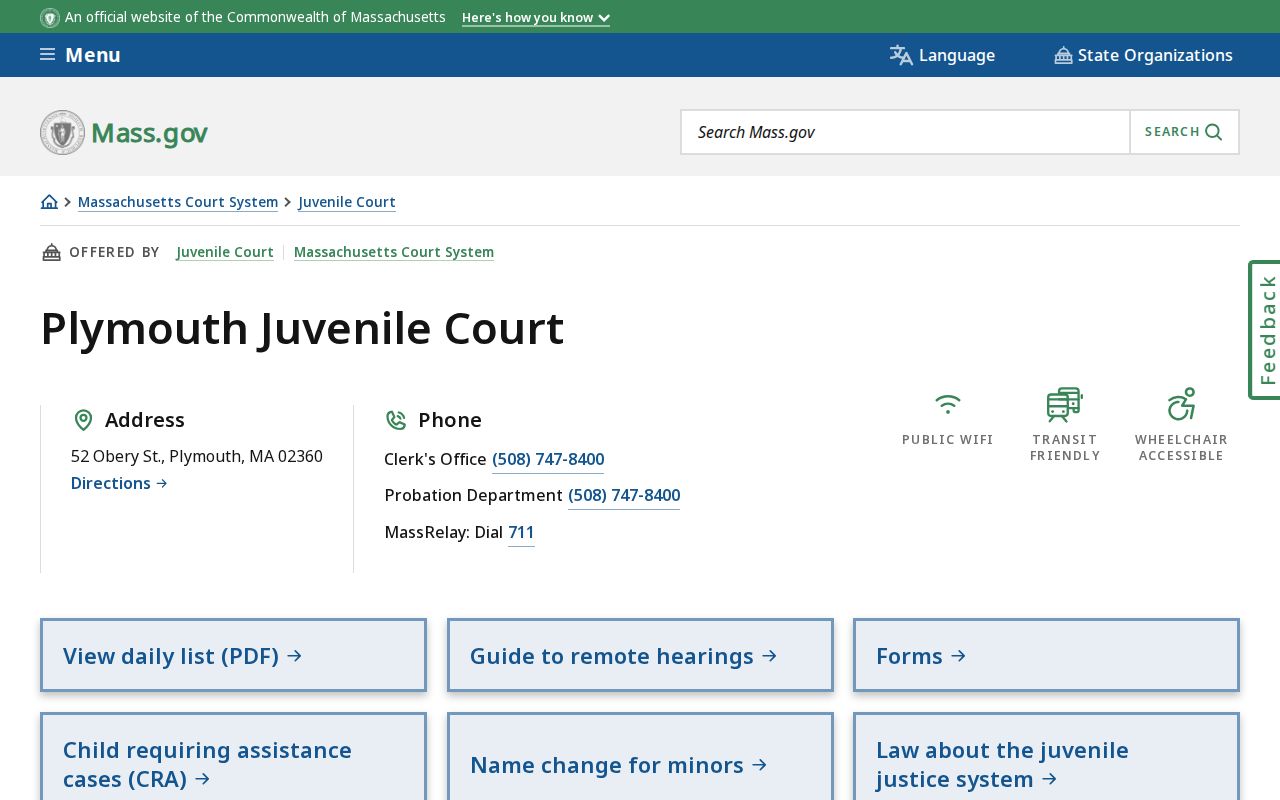This screenshot has height=800, width=1280.
Task: Open the Language menu
Action: 942,55
